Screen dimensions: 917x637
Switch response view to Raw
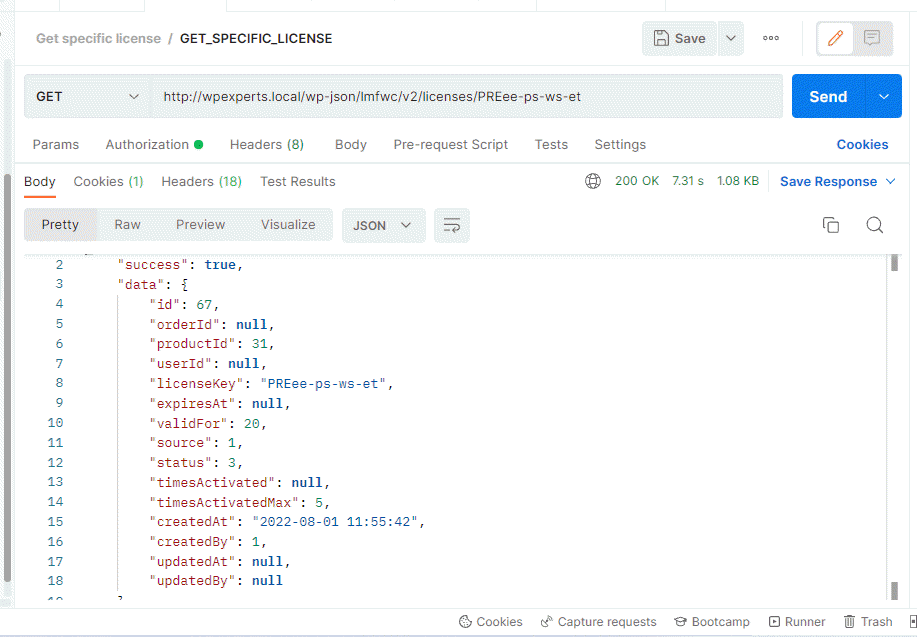(127, 225)
